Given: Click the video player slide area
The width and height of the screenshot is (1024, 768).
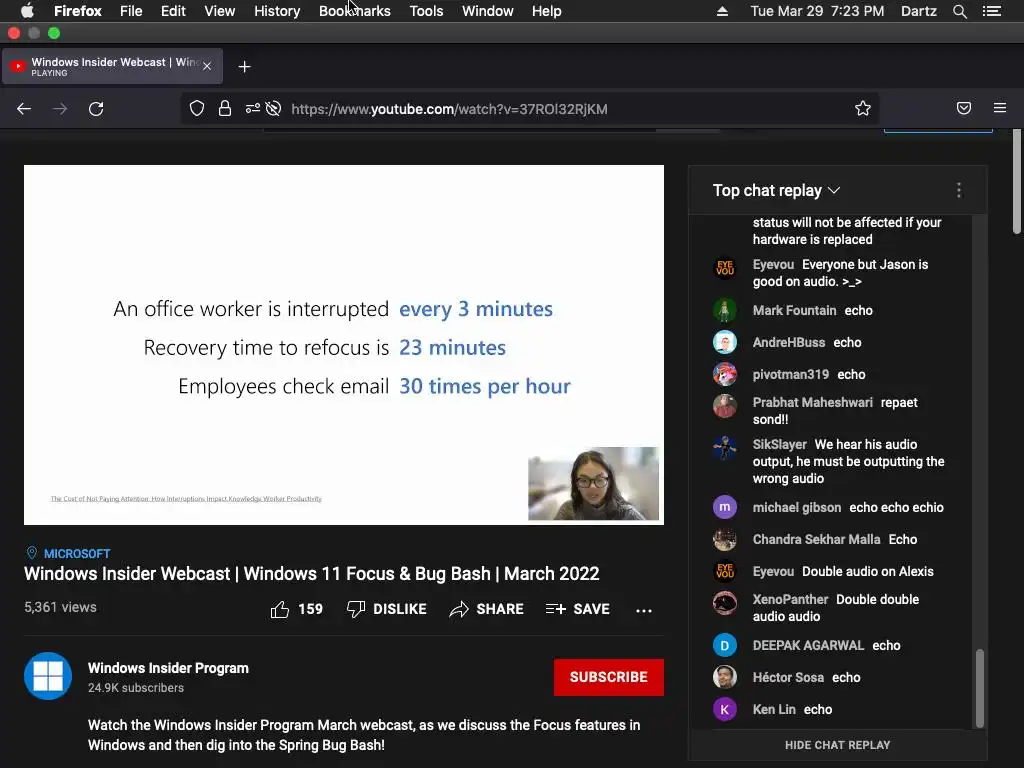Looking at the screenshot, I should pyautogui.click(x=344, y=344).
